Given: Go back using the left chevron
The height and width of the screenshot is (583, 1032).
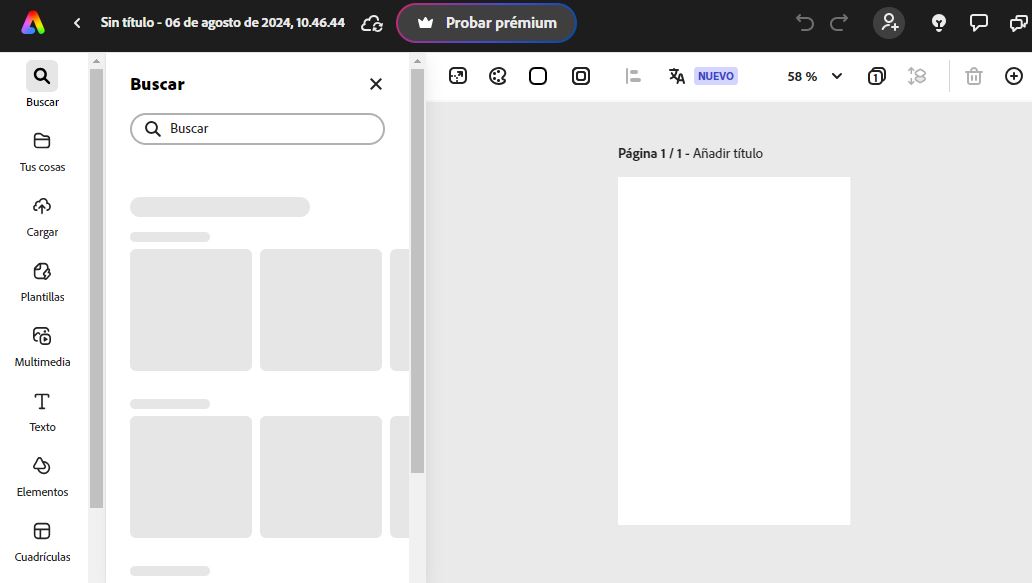Looking at the screenshot, I should point(77,23).
